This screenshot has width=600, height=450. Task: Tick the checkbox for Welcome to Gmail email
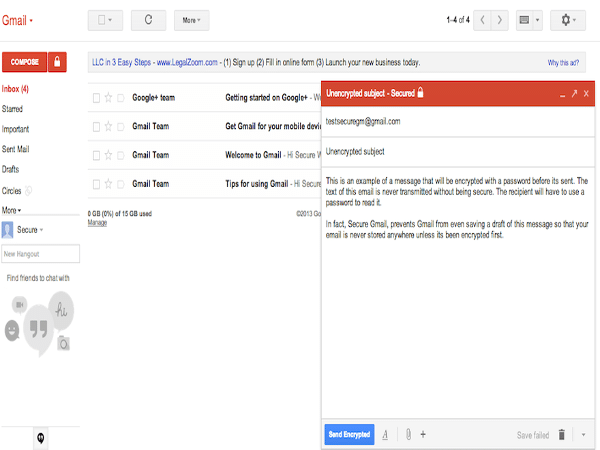pos(96,155)
